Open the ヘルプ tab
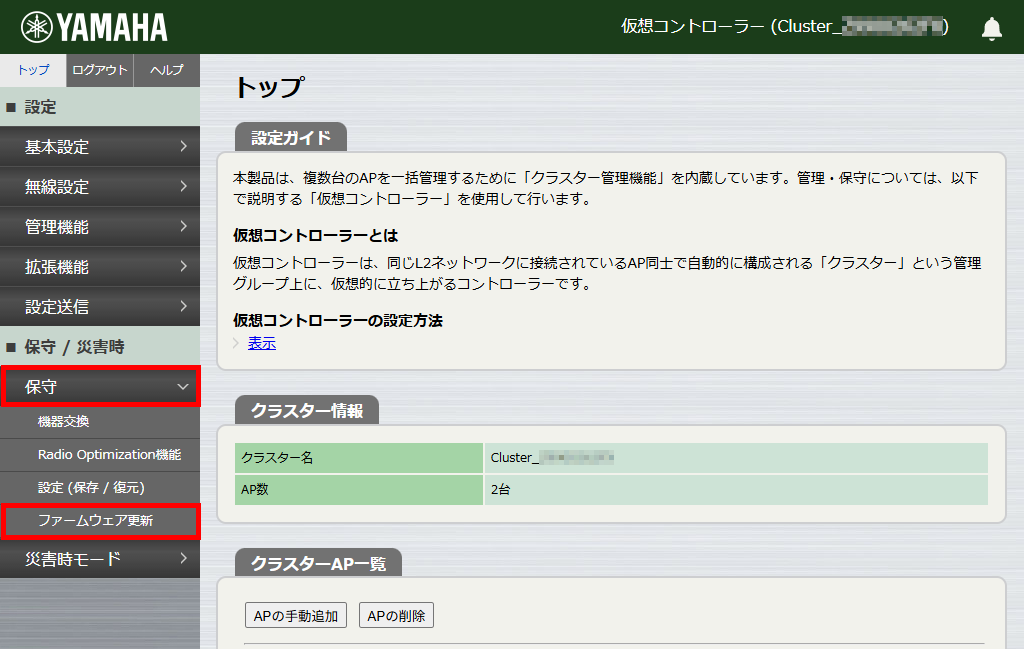1024x649 pixels. click(167, 70)
